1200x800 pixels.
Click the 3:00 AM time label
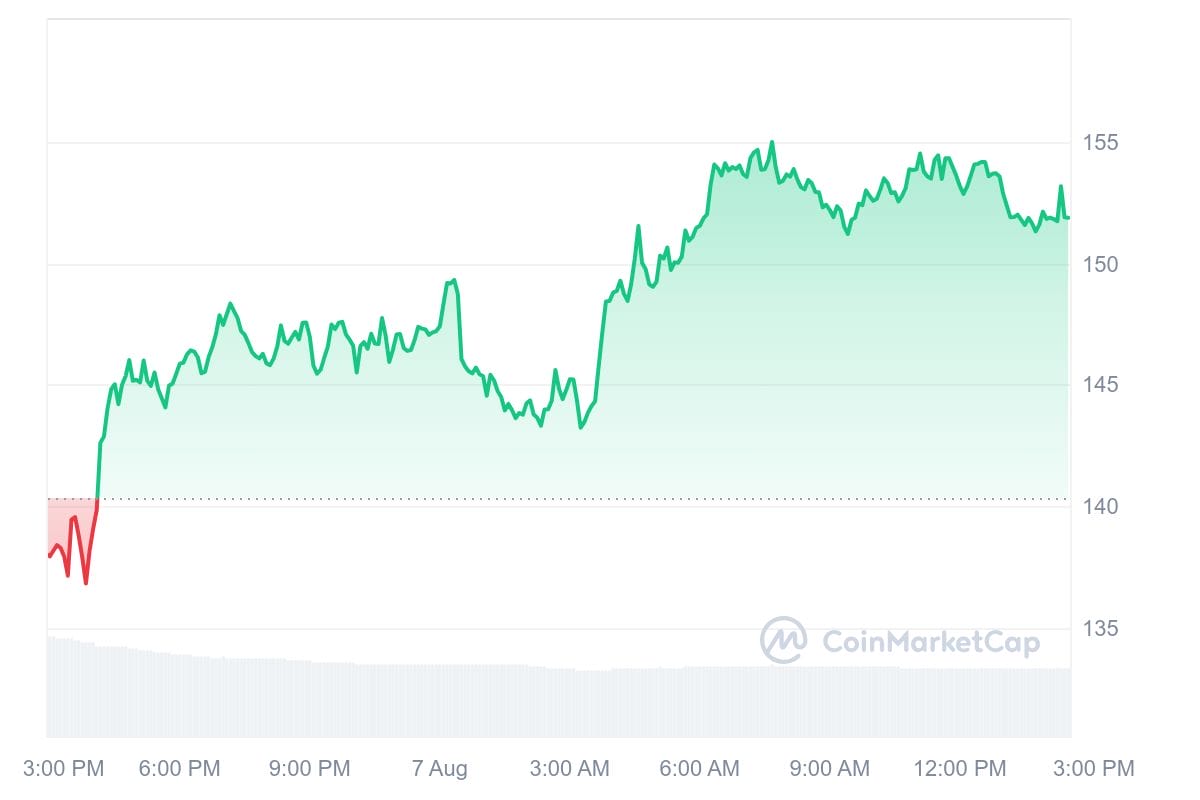click(x=569, y=769)
